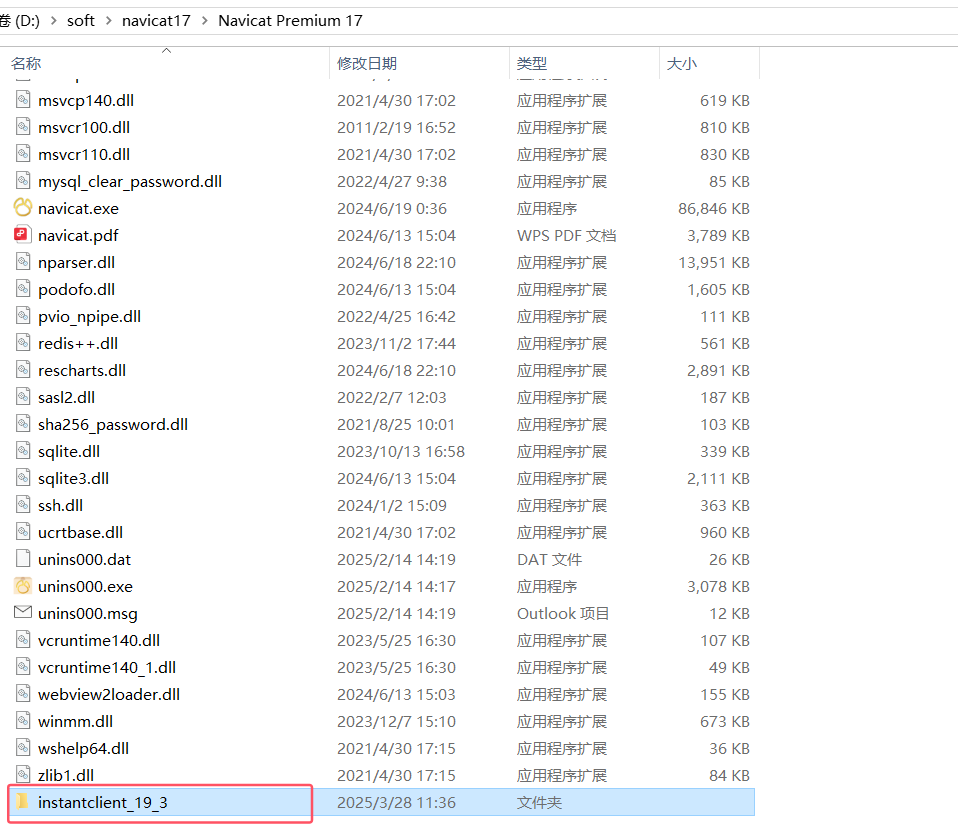Click the pvio_npipe.dll file icon
This screenshot has width=958, height=834.
click(23, 316)
